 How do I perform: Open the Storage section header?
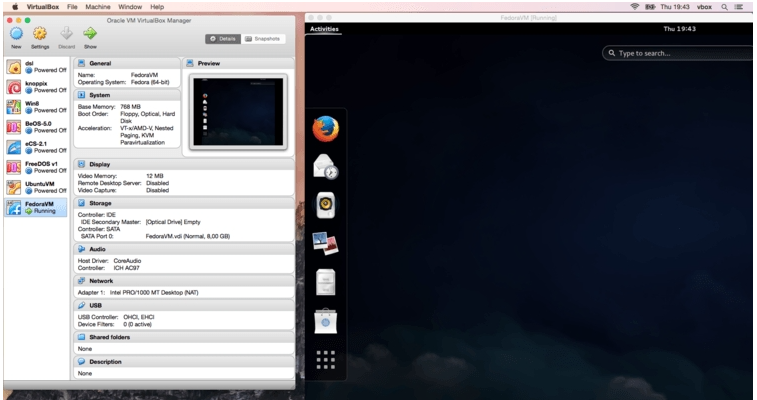(184, 203)
